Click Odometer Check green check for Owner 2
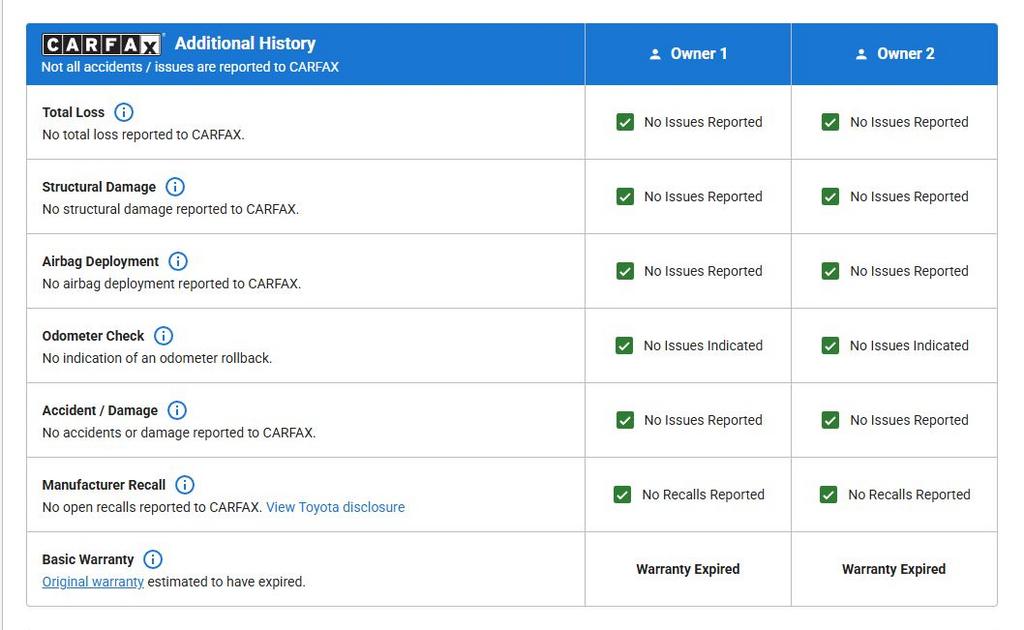This screenshot has height=630, width=1024. [x=831, y=345]
